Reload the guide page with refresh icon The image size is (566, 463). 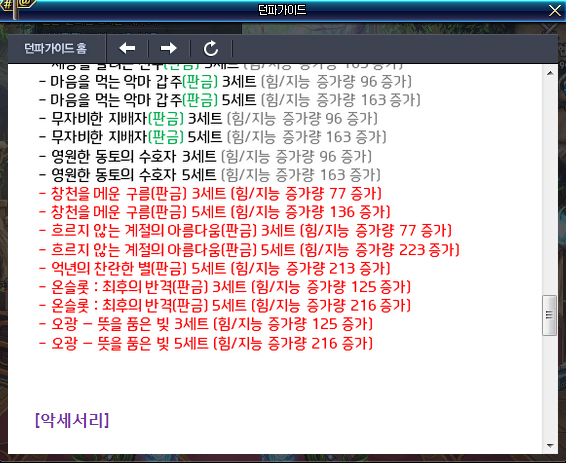[x=211, y=48]
